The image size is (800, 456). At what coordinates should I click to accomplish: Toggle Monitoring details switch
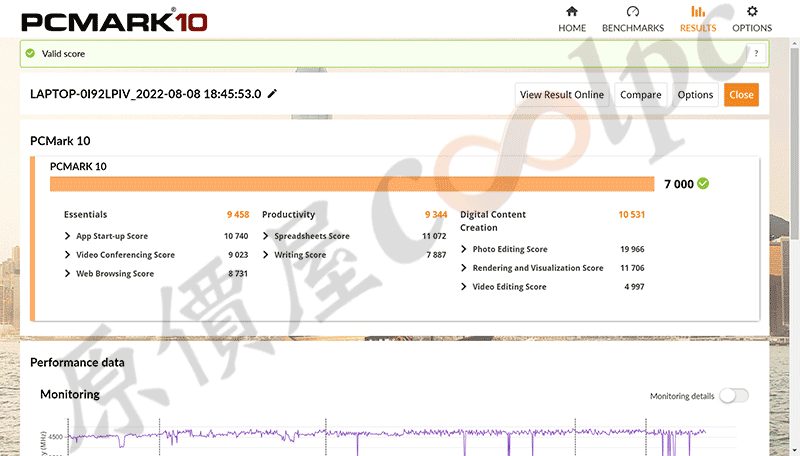coord(734,395)
